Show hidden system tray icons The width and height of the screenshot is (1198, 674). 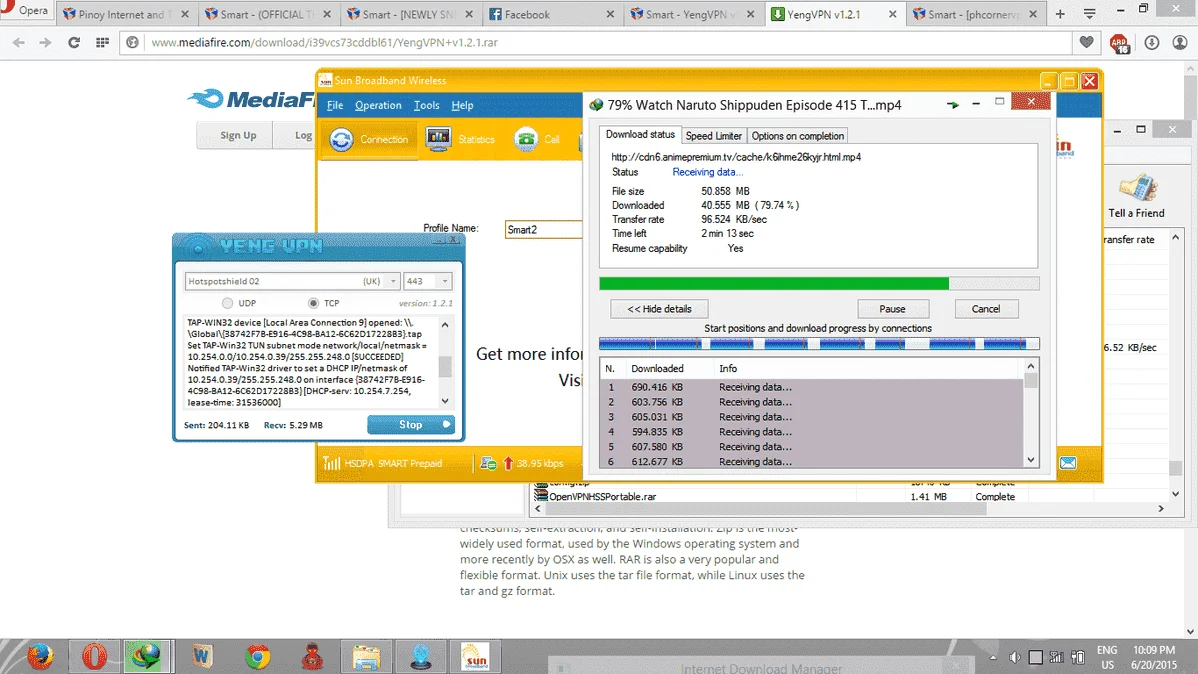992,657
